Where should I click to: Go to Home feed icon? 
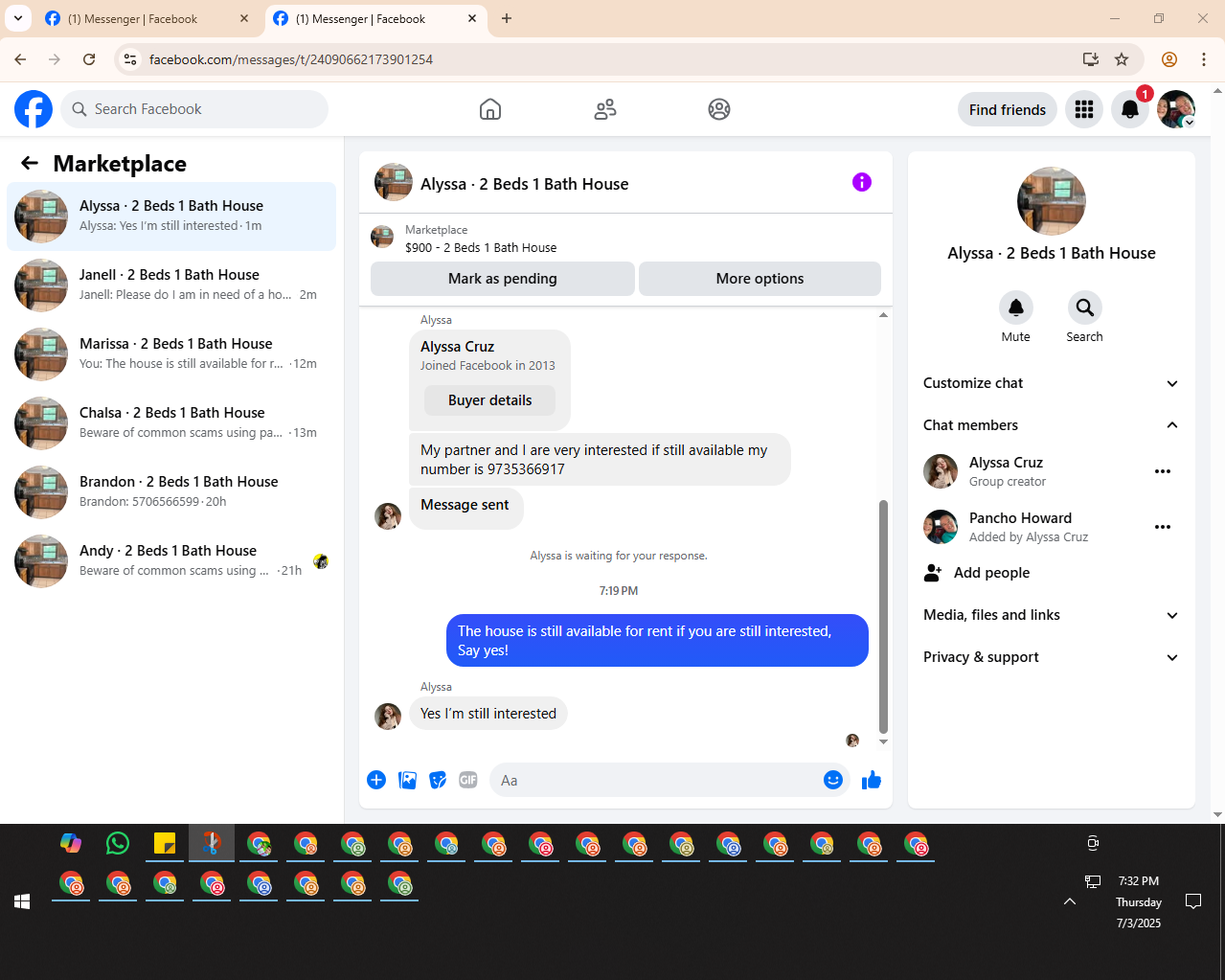(x=490, y=109)
